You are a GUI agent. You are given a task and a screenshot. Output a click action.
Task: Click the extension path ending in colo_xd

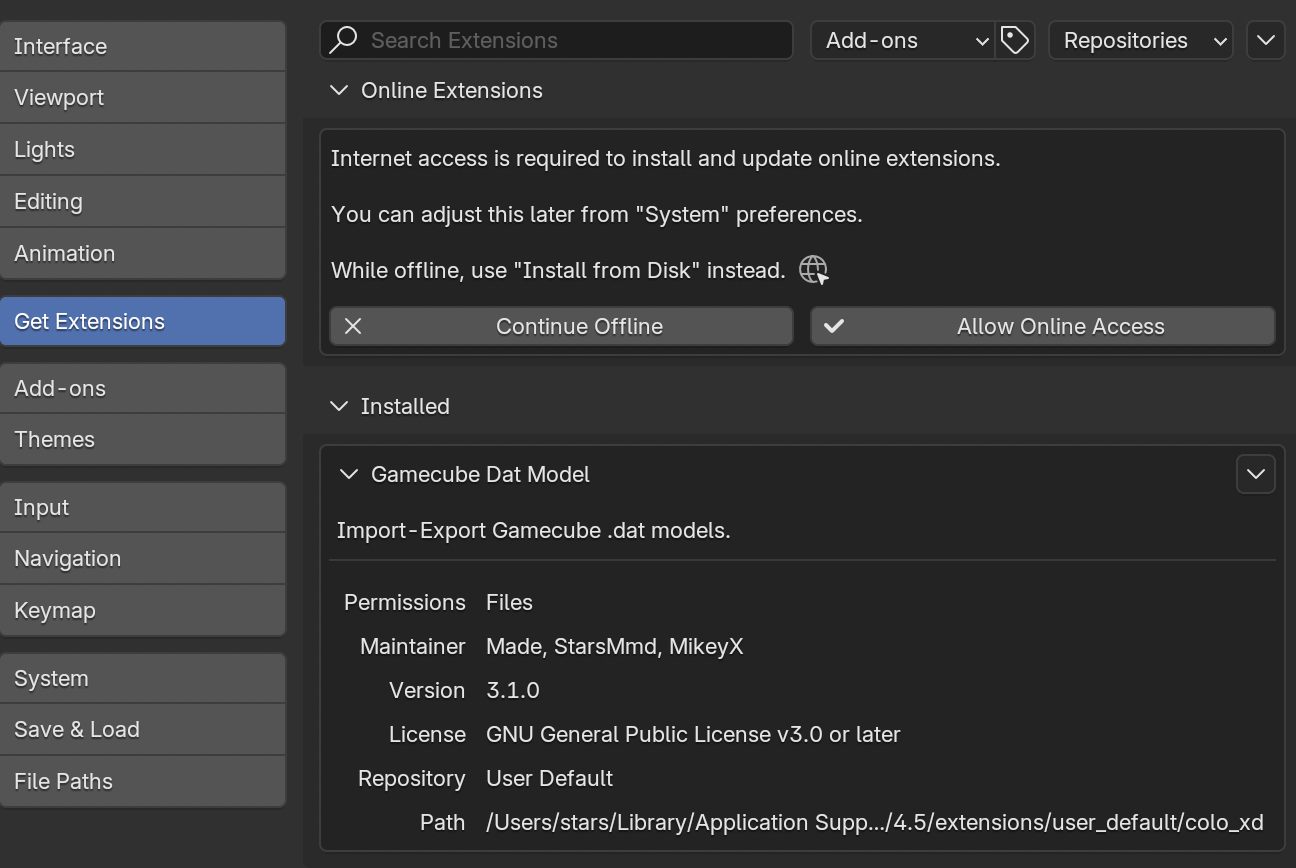(x=875, y=823)
